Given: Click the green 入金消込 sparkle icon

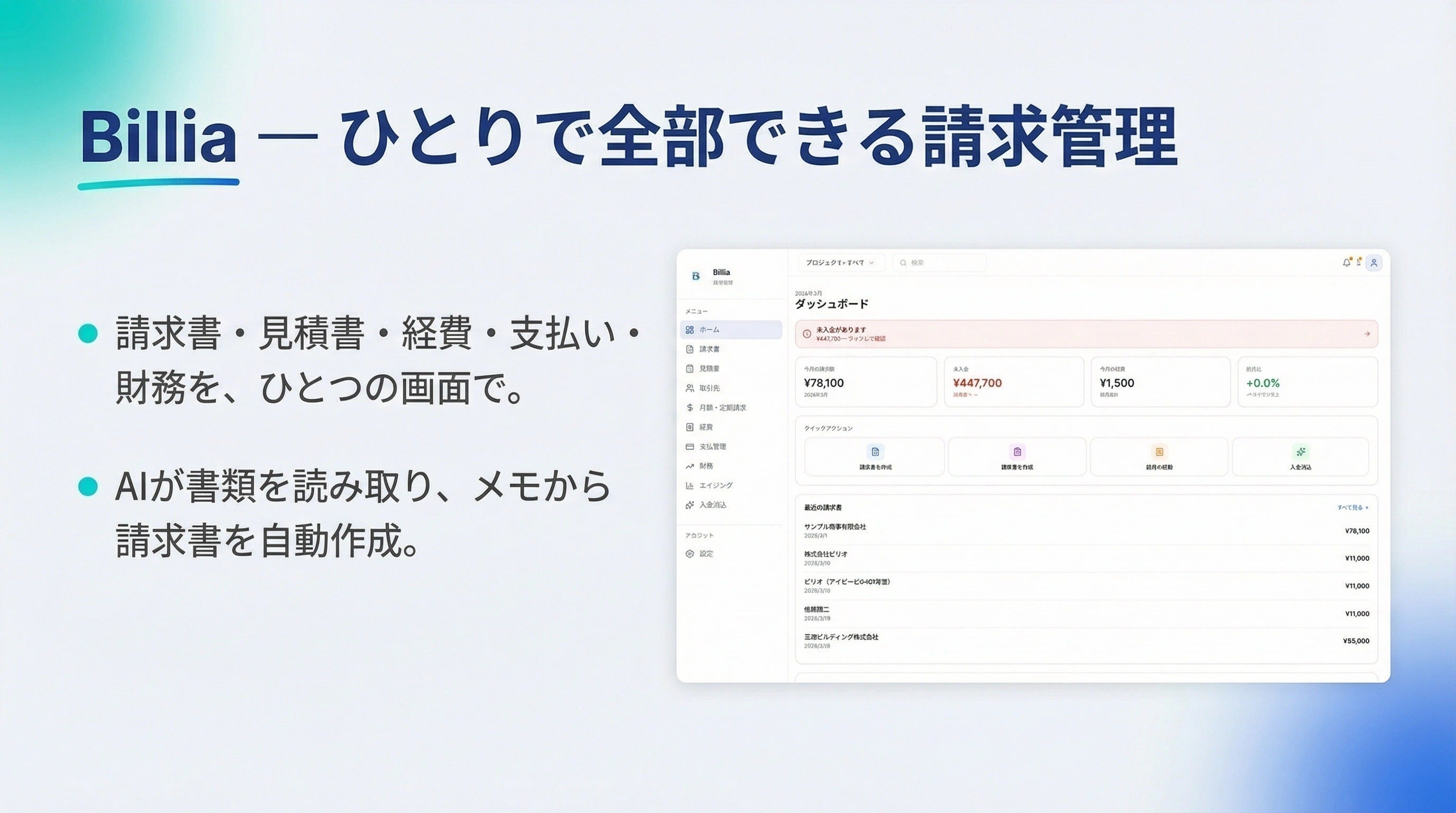Looking at the screenshot, I should tap(1300, 451).
